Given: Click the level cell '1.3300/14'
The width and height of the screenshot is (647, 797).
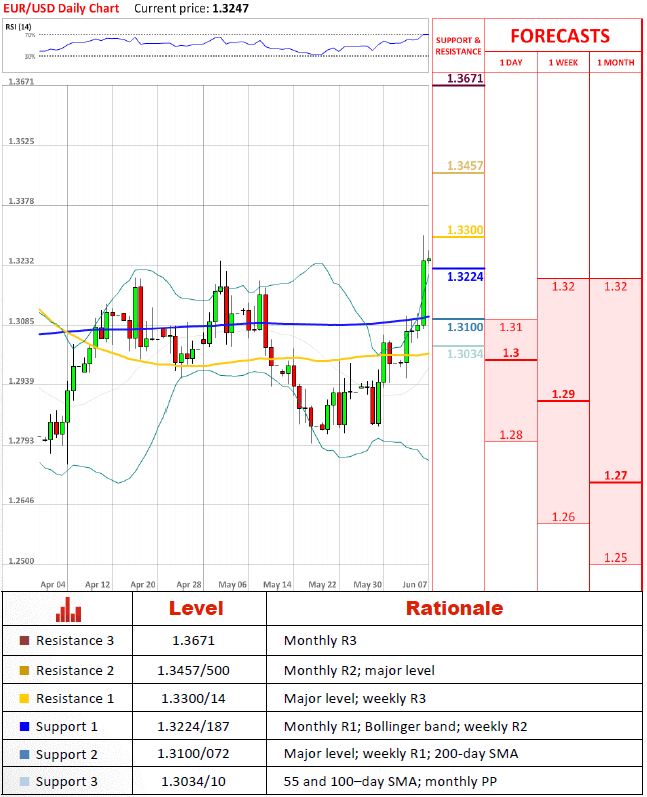Looking at the screenshot, I should tap(194, 698).
